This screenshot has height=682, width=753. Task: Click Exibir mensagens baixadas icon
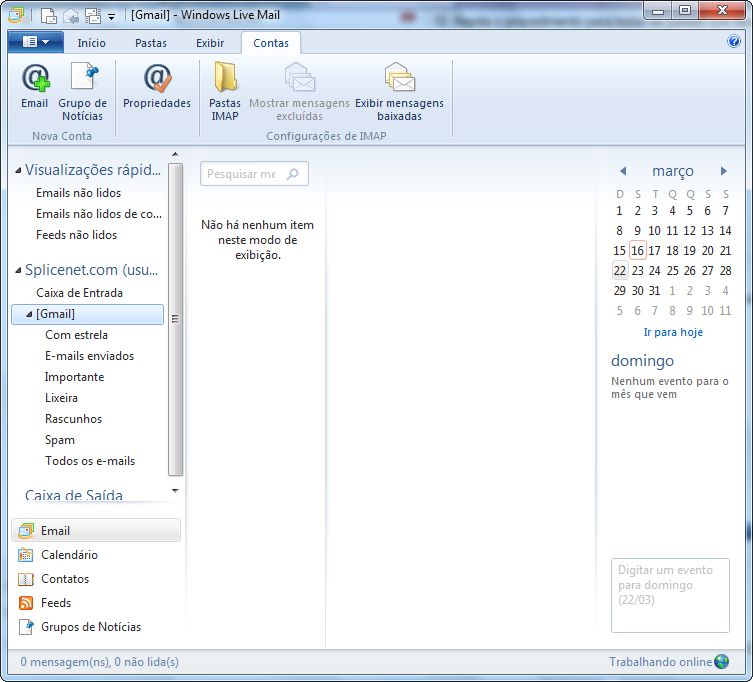coord(400,78)
